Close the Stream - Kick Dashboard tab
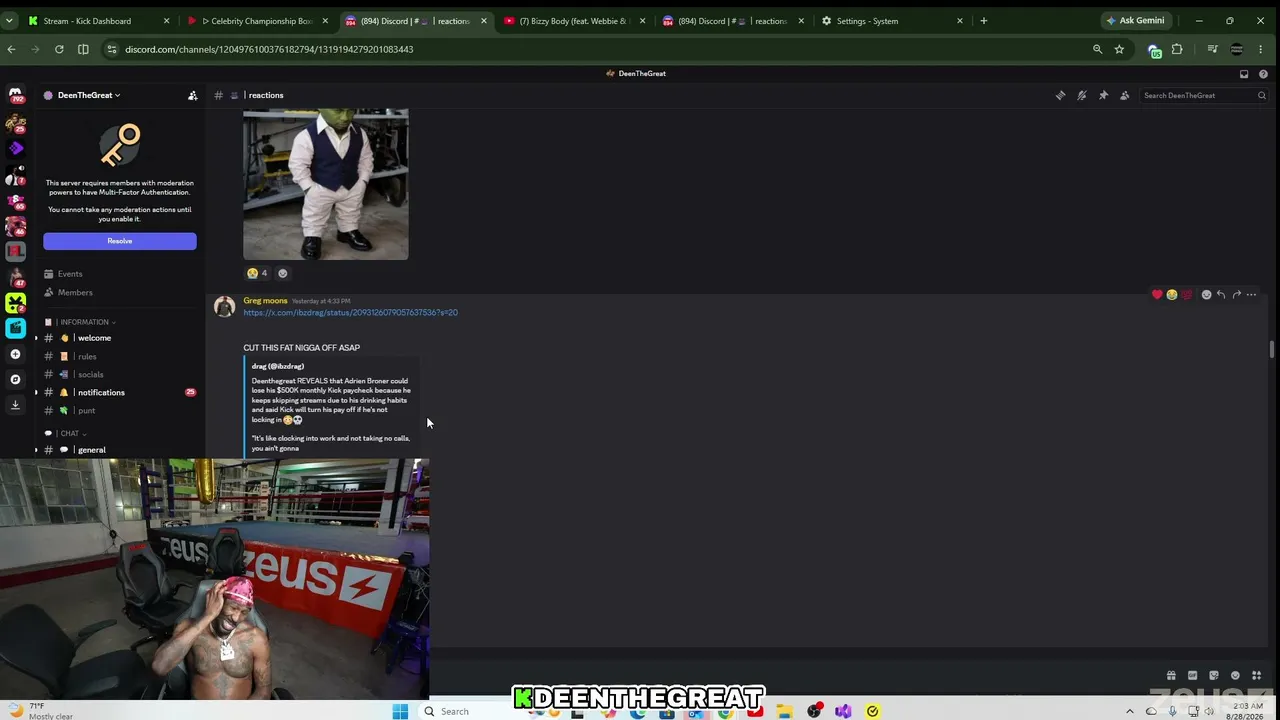 click(166, 21)
